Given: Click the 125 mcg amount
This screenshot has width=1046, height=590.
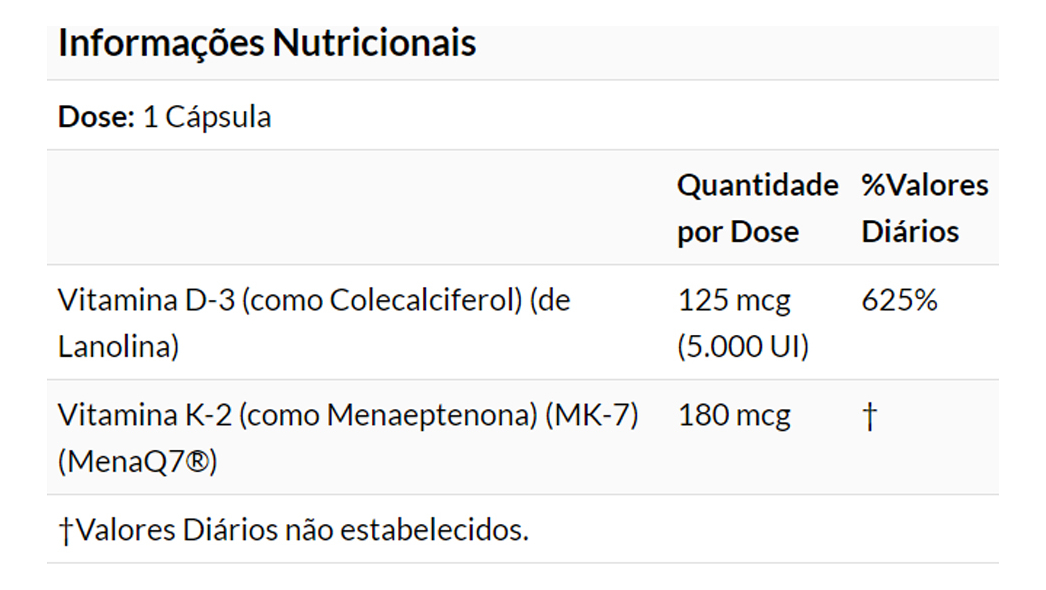Looking at the screenshot, I should click(x=734, y=300).
